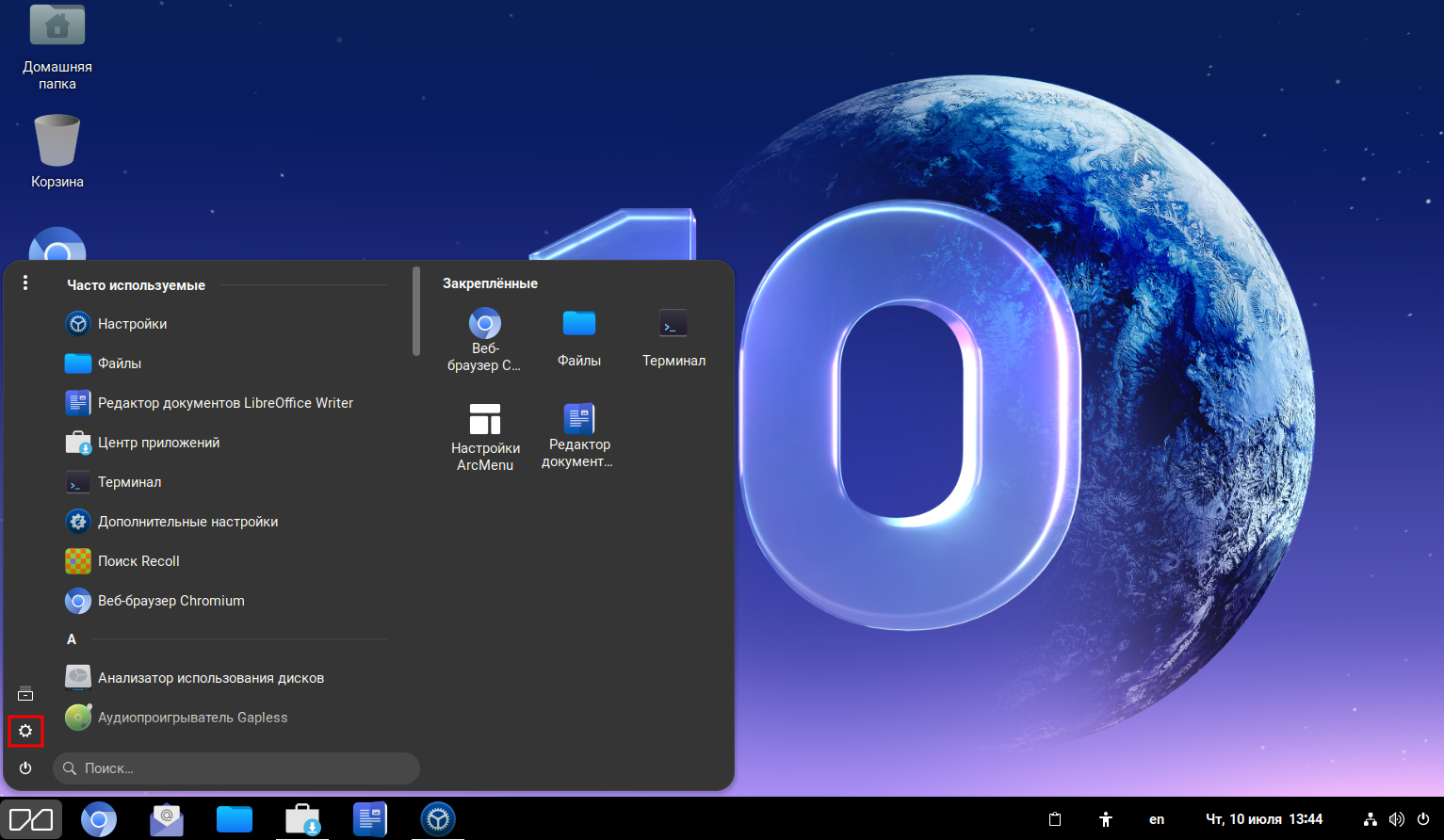Open the three-dot menu options button
1444x840 pixels.
coord(25,283)
